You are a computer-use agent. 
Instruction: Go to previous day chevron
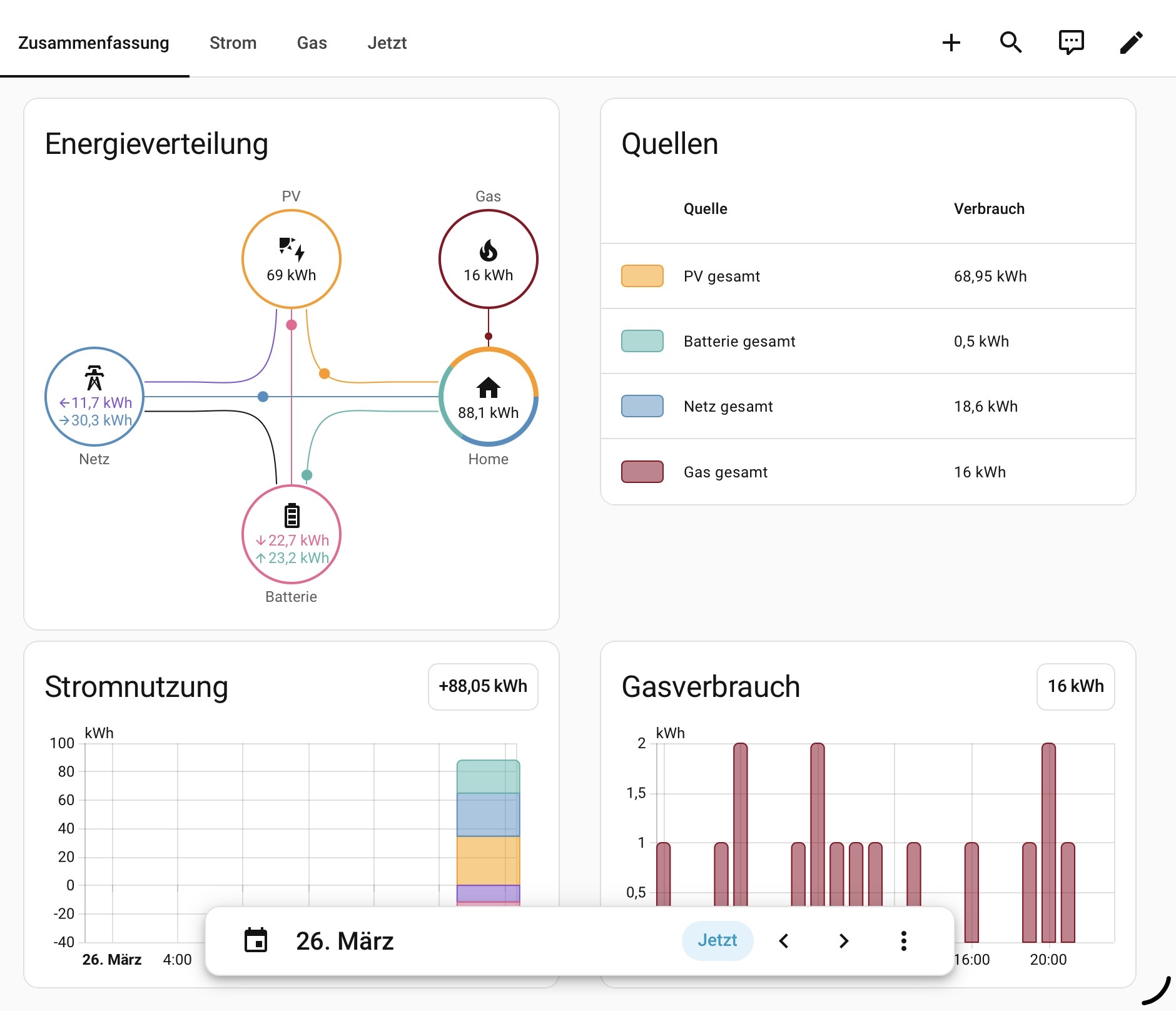point(784,940)
